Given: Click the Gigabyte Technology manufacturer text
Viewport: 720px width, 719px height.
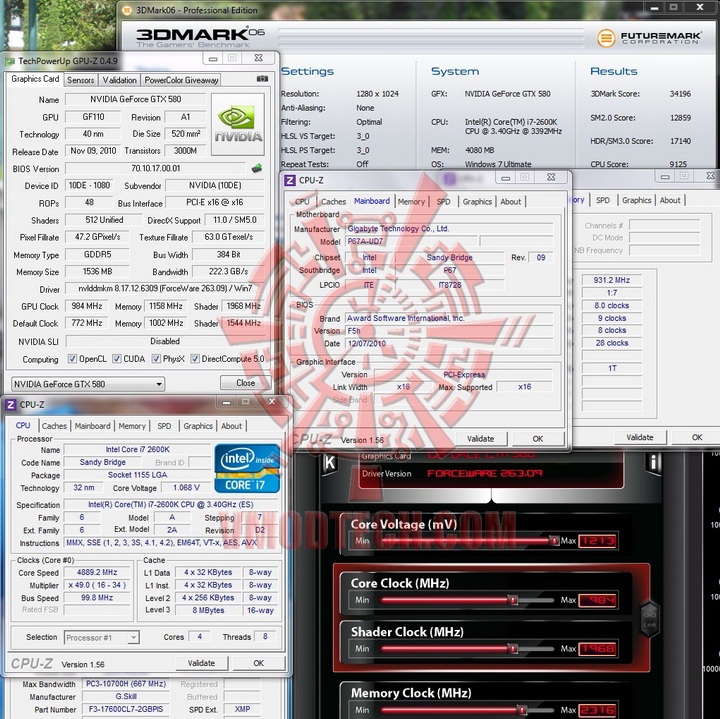Looking at the screenshot, I should 398,228.
